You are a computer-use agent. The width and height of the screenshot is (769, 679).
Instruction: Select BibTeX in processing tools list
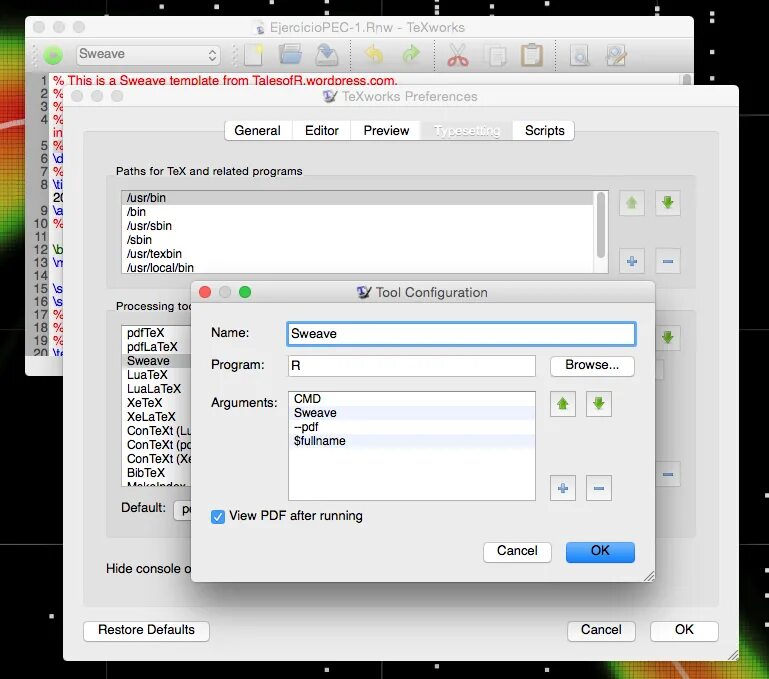(x=156, y=472)
